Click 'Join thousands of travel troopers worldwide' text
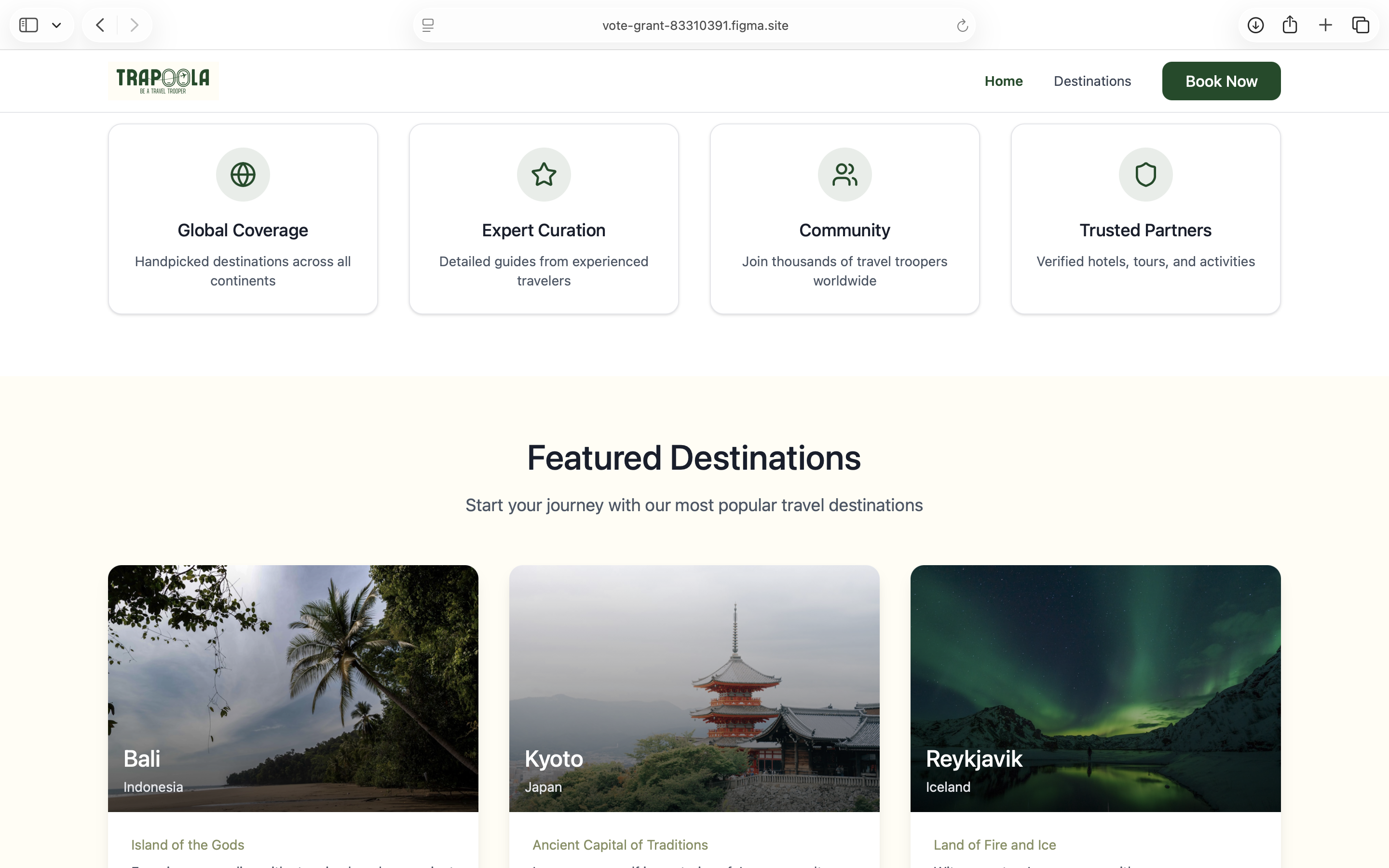 (x=845, y=271)
